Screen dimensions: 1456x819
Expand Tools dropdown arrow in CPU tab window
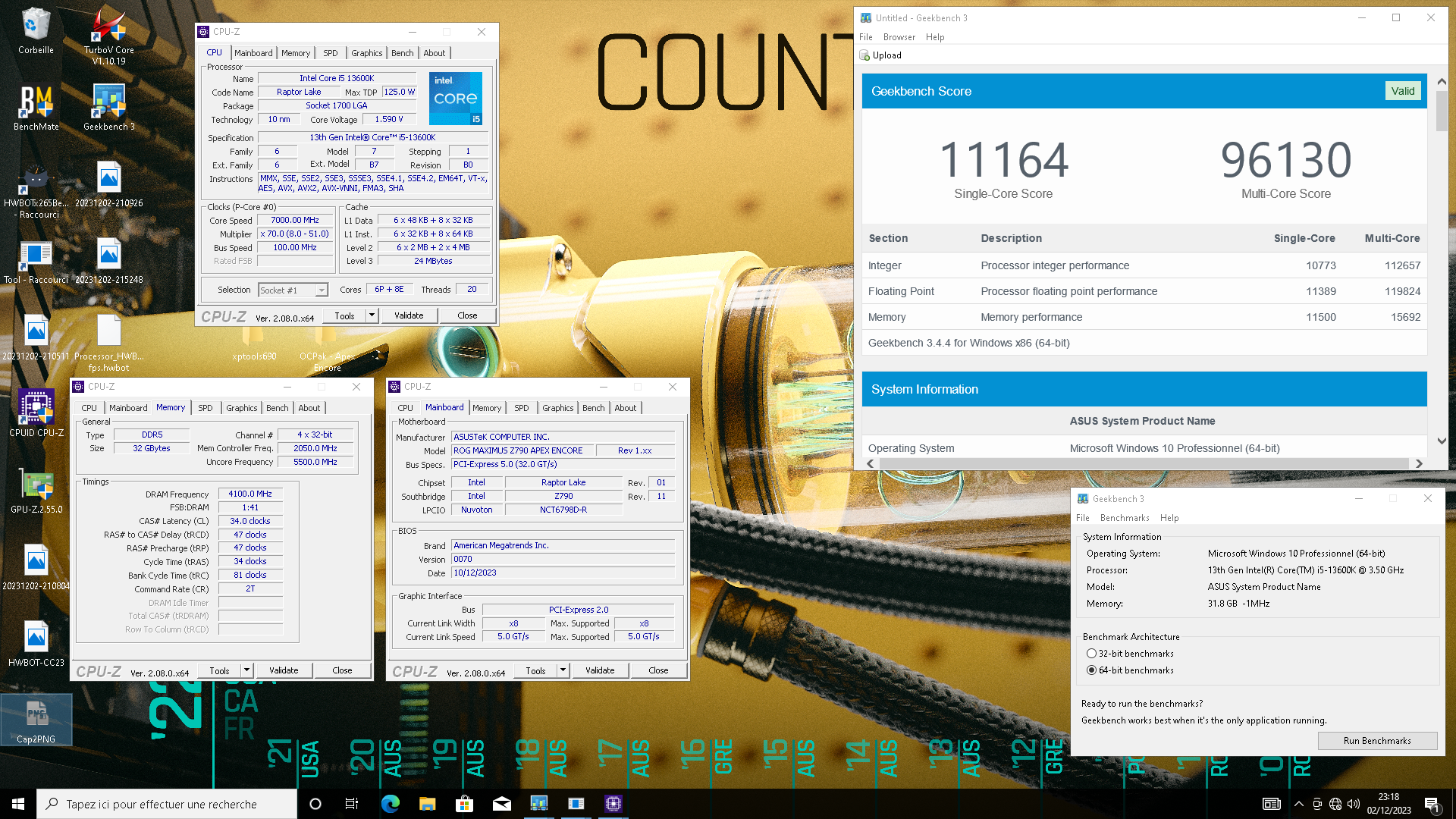pos(372,315)
